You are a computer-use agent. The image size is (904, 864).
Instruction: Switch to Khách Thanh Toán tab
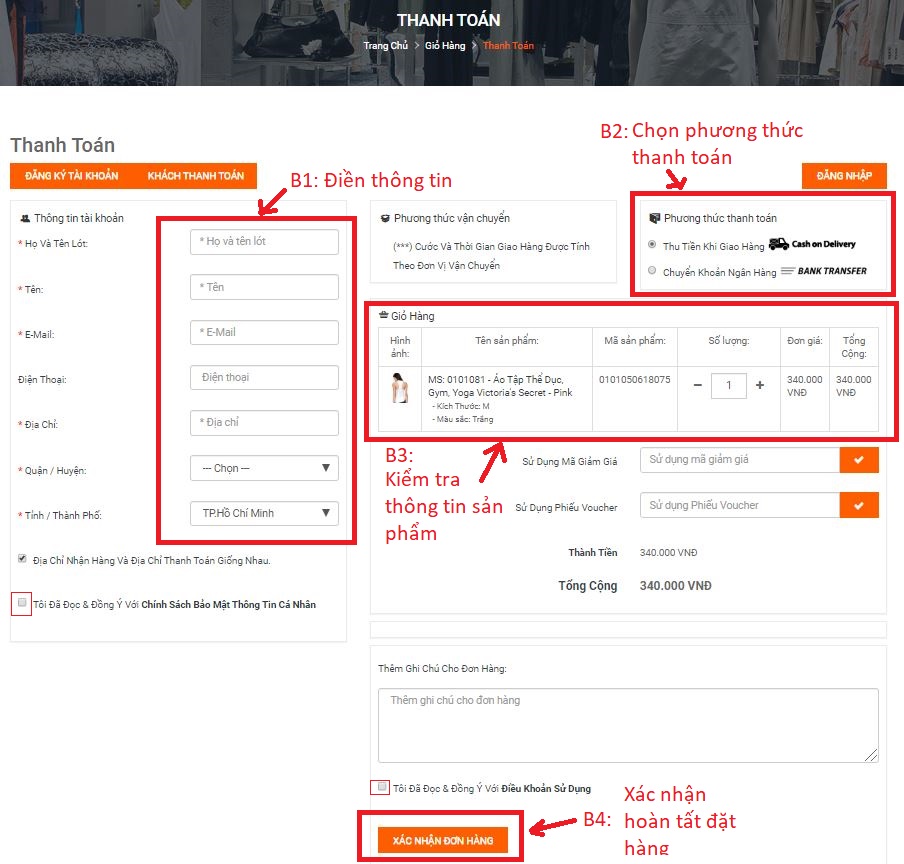coord(196,176)
